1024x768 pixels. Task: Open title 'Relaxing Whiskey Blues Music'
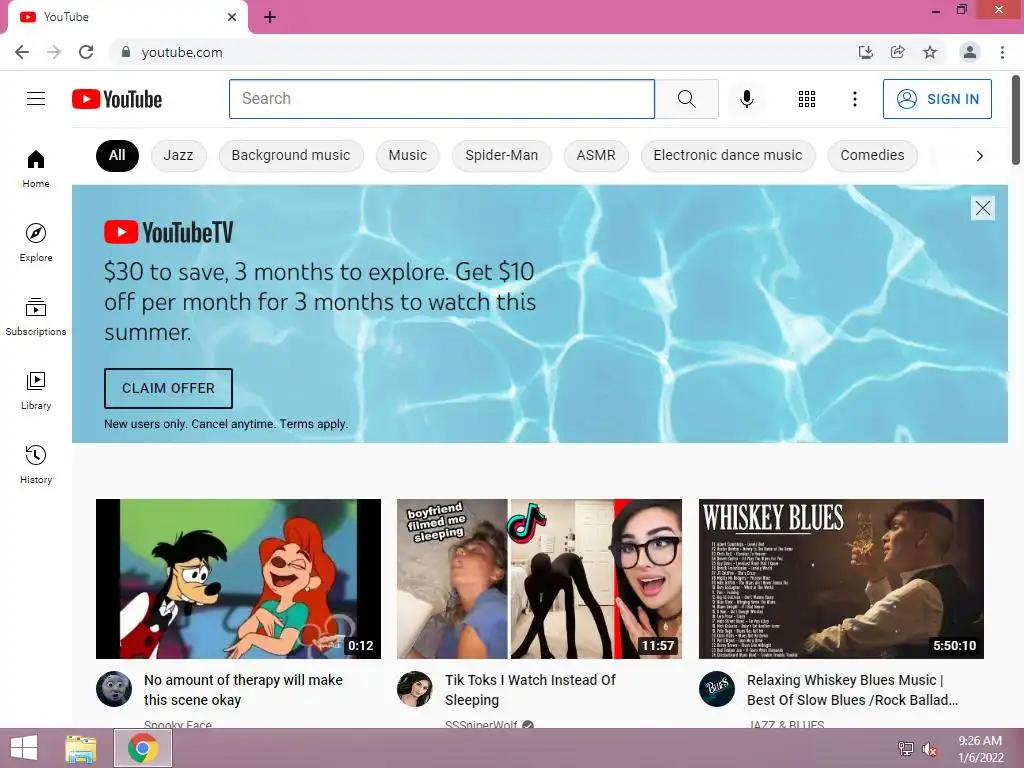[x=852, y=690]
